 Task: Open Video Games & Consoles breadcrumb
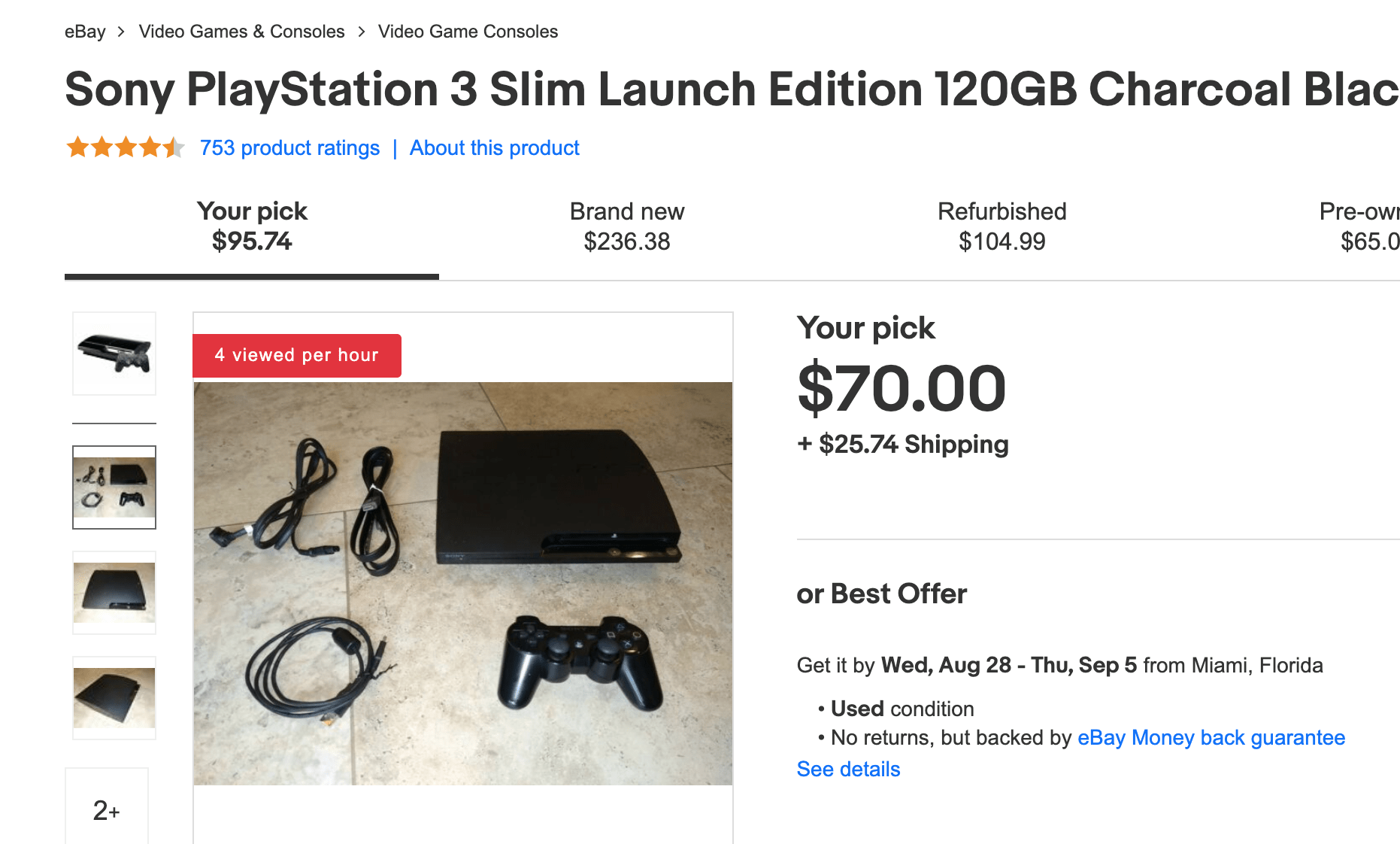point(241,32)
